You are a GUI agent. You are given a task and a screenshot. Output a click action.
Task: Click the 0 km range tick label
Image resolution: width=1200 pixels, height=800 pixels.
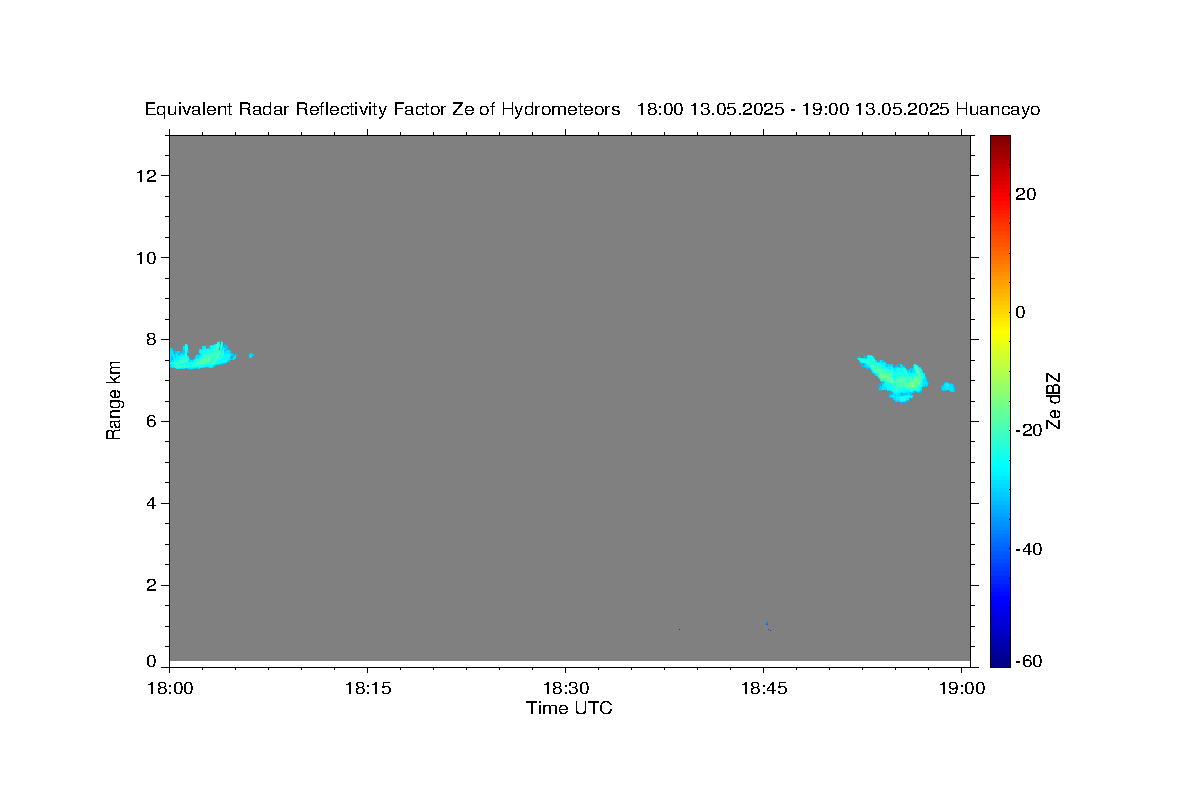coord(153,661)
